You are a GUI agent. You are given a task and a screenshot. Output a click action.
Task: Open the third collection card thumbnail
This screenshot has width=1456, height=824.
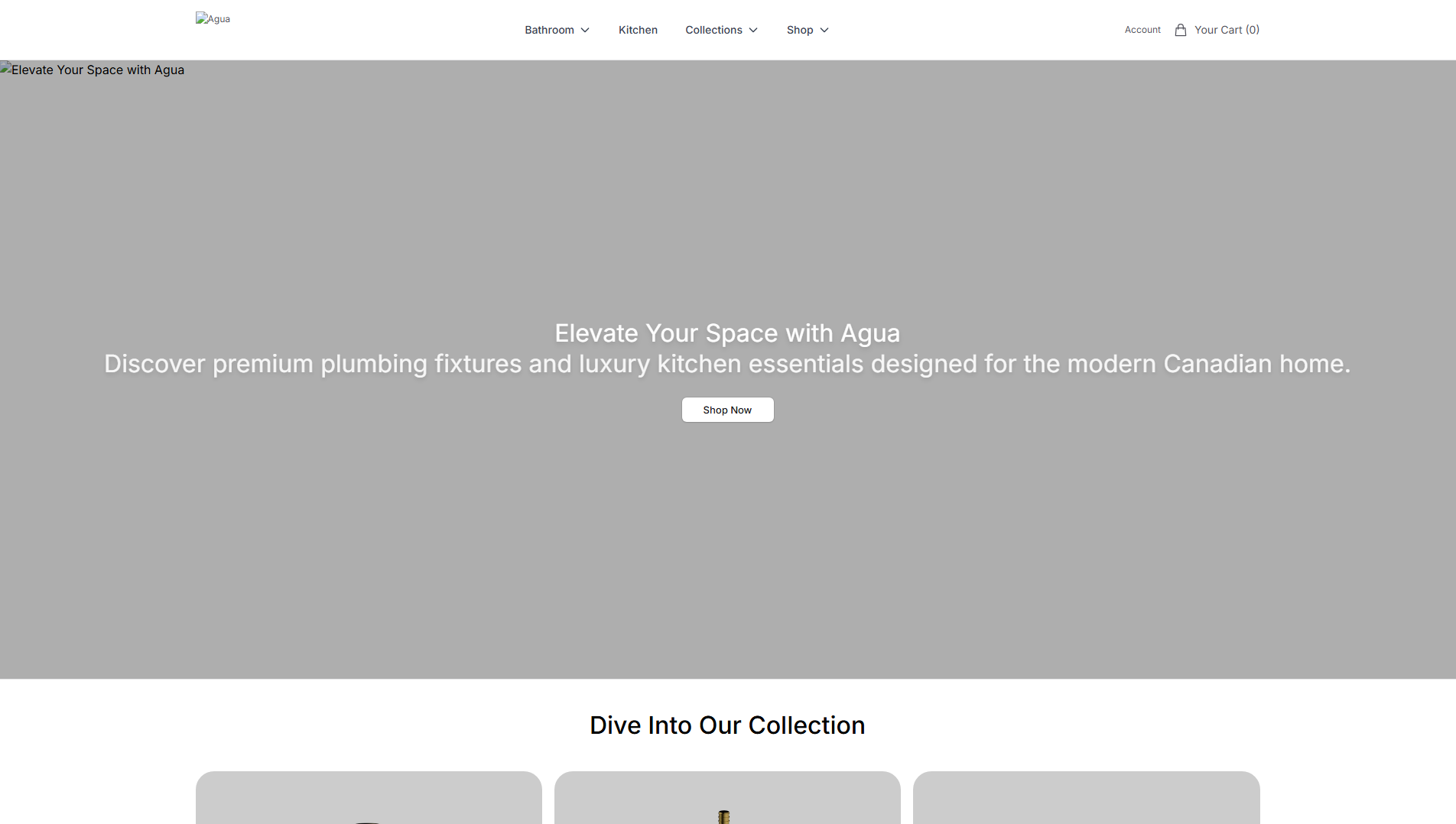[x=1086, y=797]
